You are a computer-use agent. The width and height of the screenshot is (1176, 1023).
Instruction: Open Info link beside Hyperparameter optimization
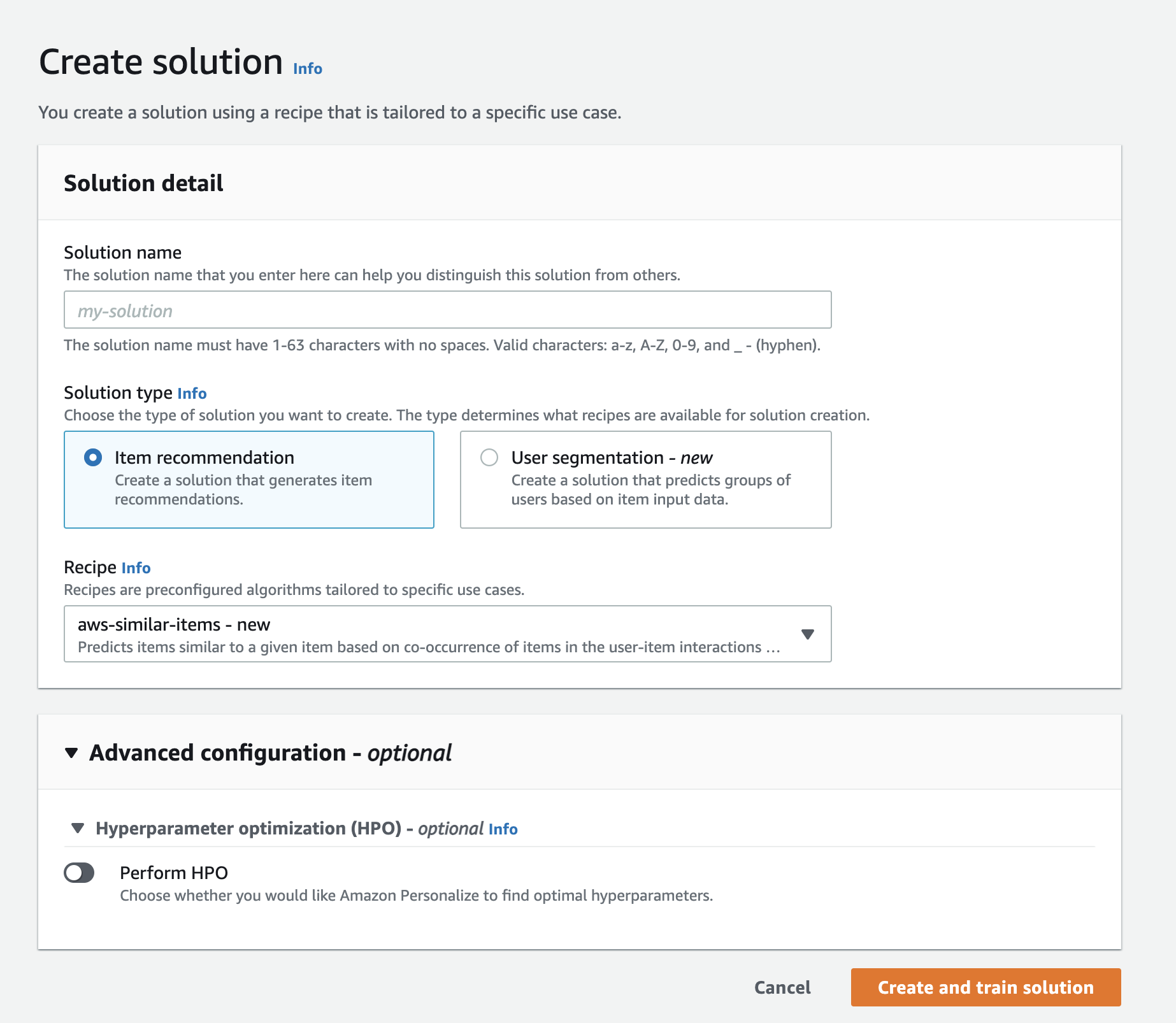coord(503,829)
